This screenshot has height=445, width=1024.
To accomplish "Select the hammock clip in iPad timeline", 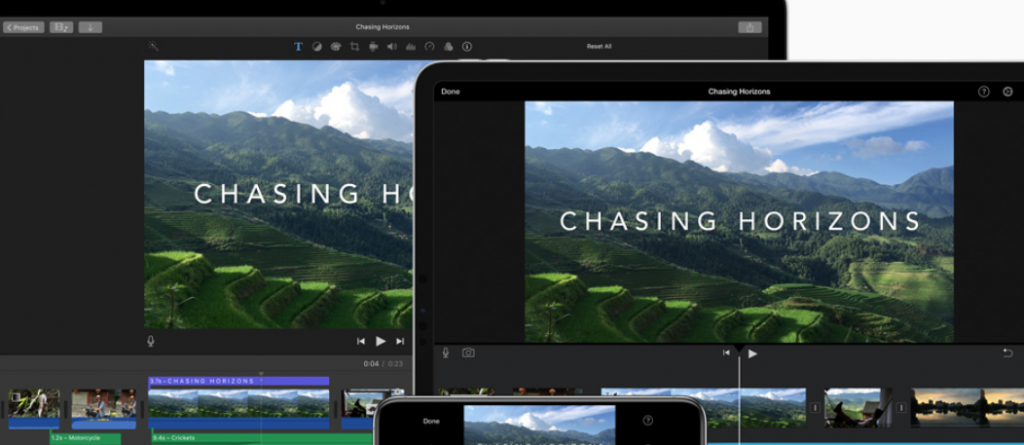I will [x=858, y=408].
